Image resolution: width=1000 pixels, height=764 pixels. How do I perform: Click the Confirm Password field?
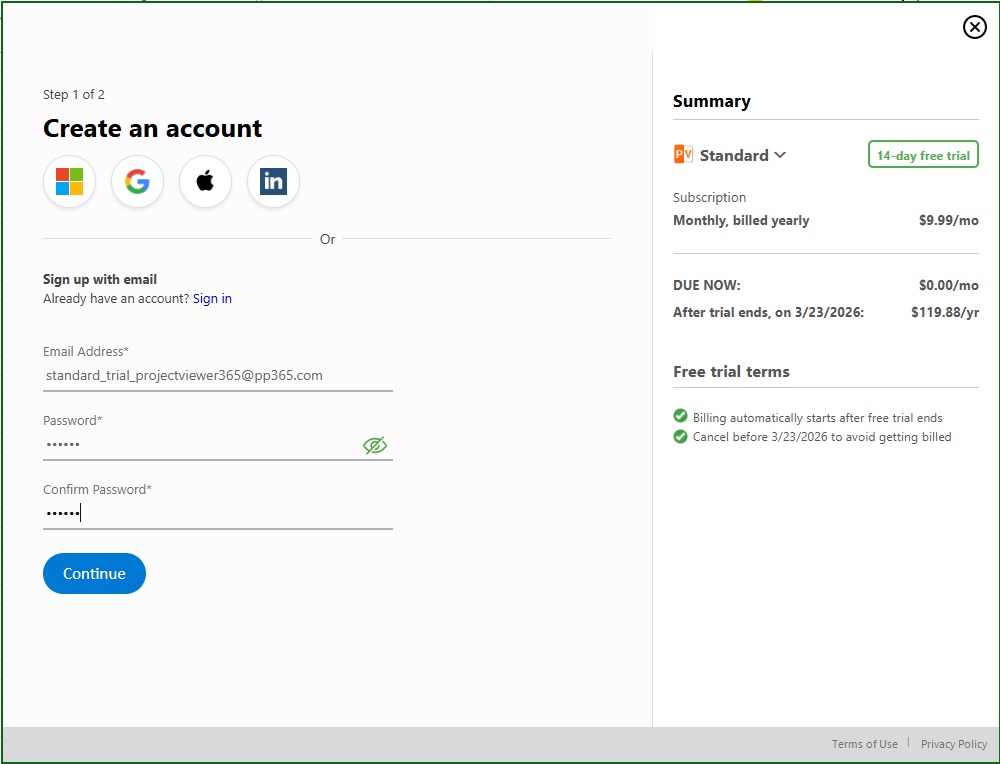pos(217,513)
